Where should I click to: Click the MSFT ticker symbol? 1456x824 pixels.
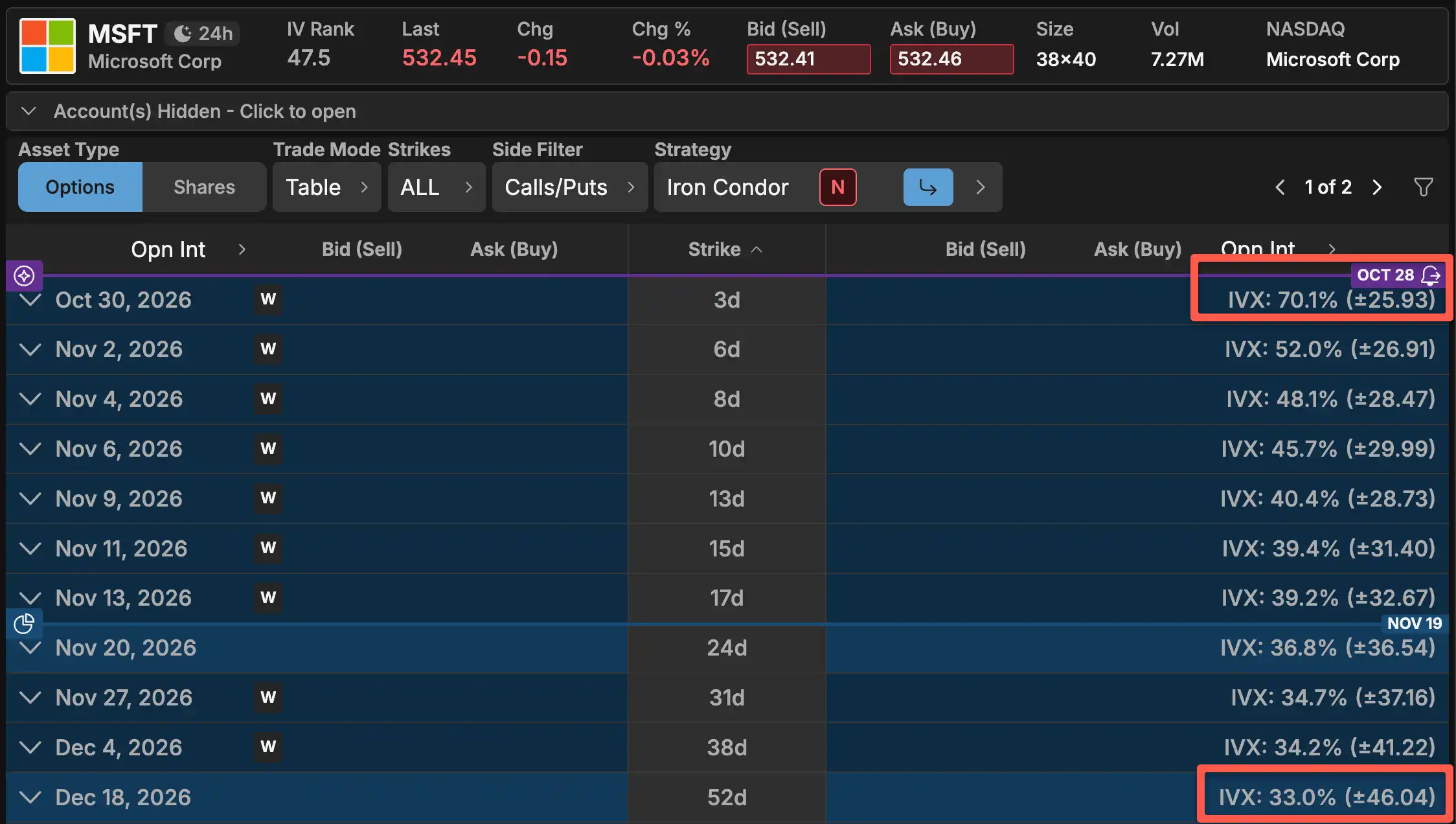pos(122,34)
